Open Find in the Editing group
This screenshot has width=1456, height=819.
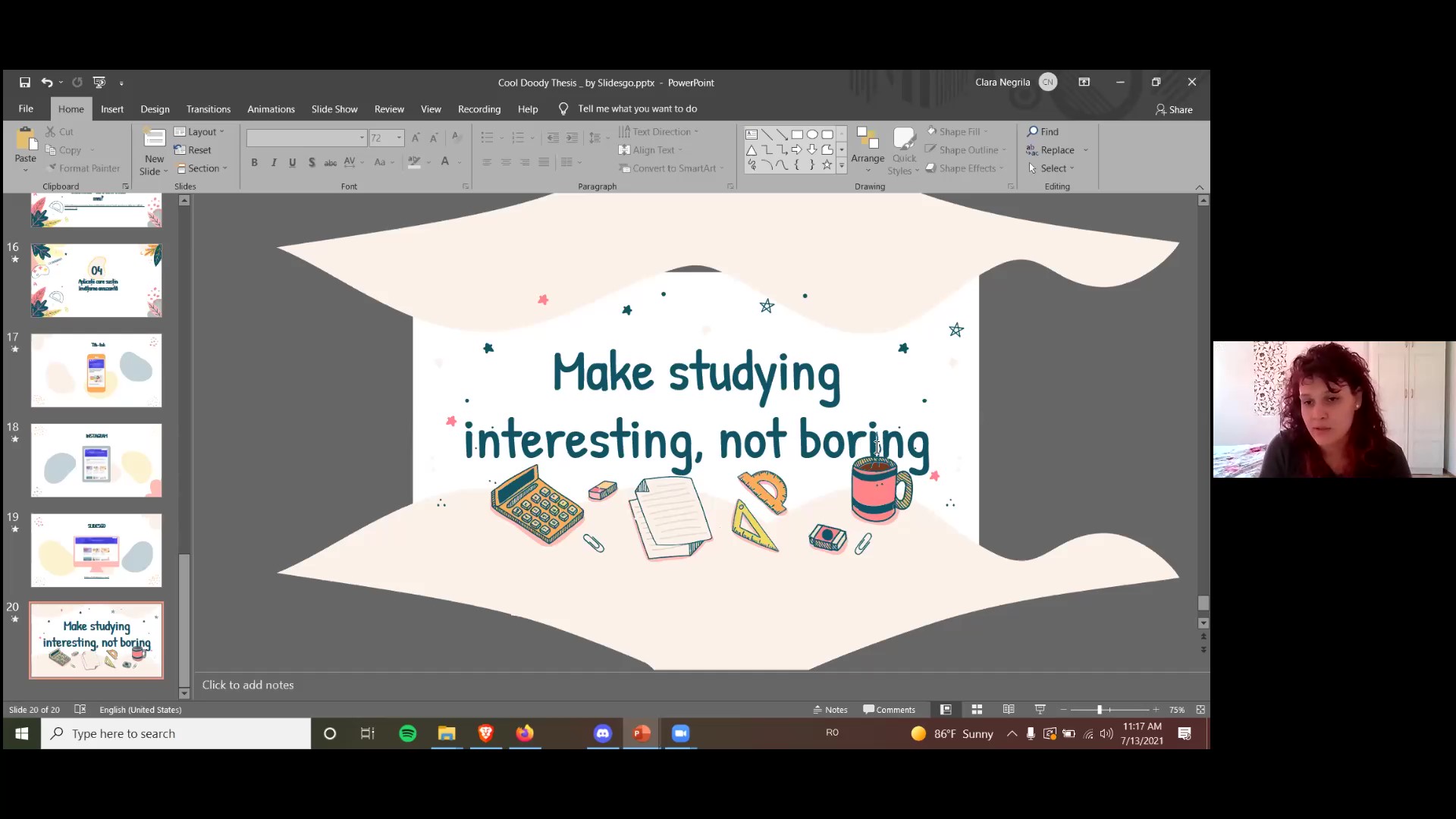tap(1043, 131)
